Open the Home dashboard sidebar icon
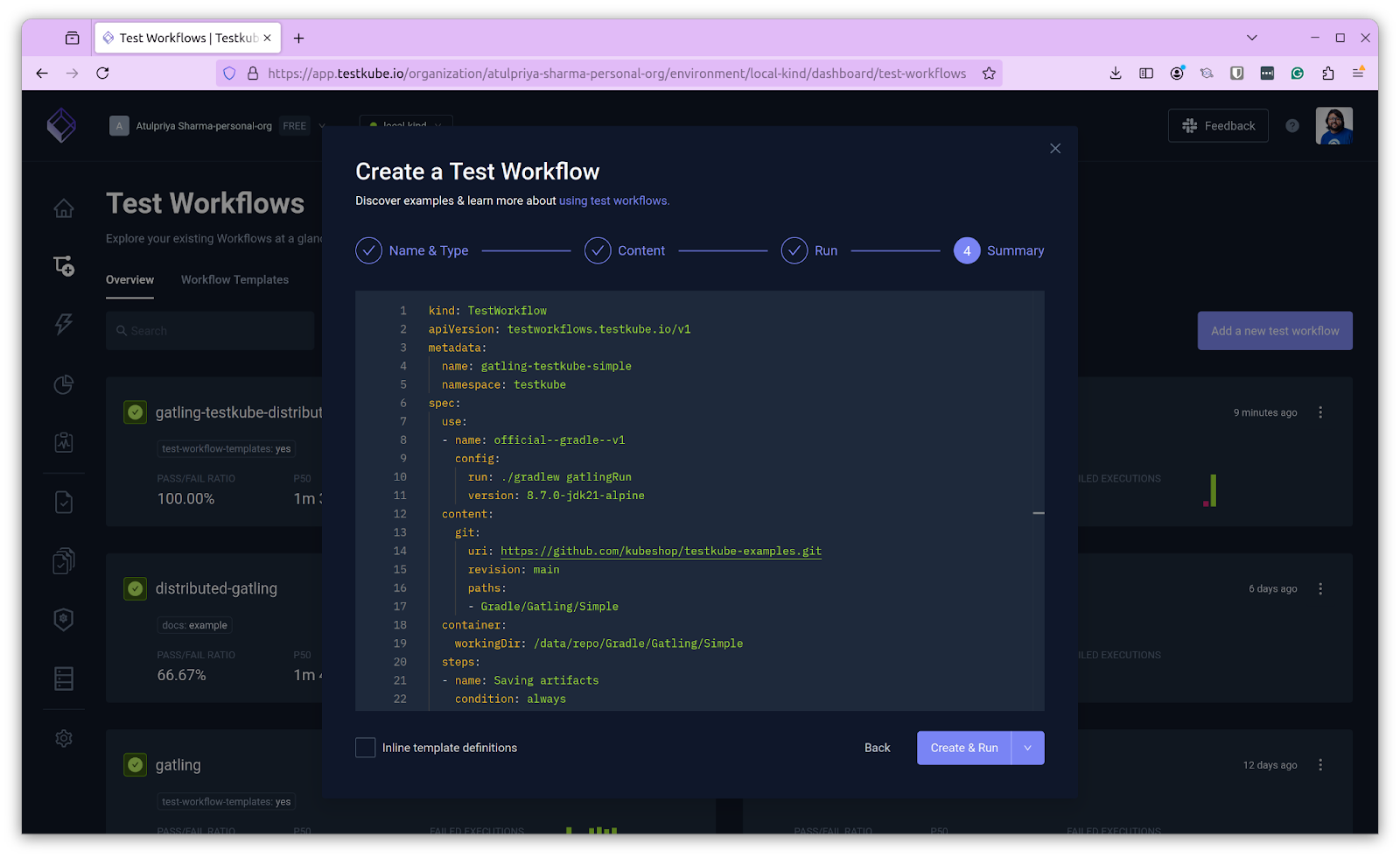The height and width of the screenshot is (858, 1400). click(64, 208)
